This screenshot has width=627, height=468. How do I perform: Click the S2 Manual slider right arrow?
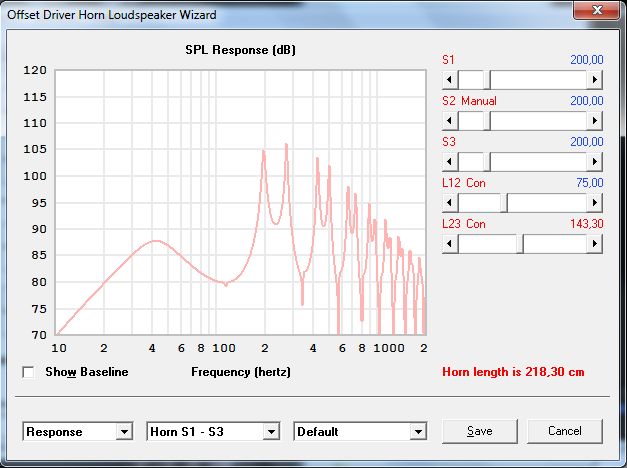(x=595, y=120)
